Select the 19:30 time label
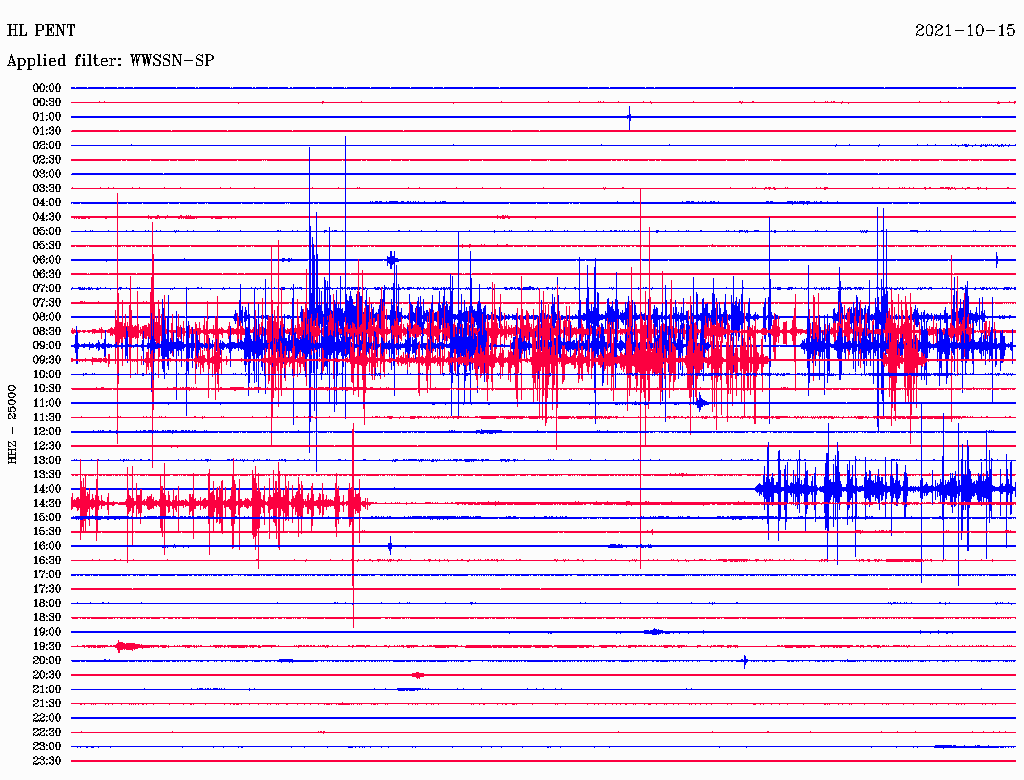 click(x=47, y=647)
